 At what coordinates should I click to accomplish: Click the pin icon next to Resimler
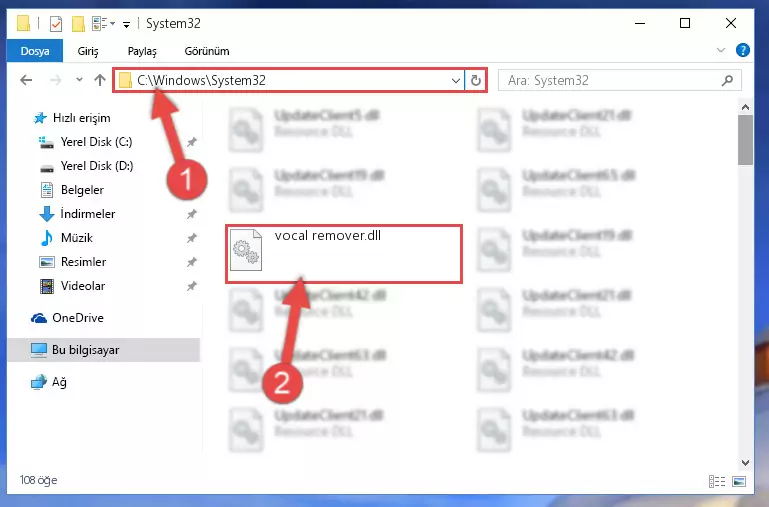click(191, 262)
